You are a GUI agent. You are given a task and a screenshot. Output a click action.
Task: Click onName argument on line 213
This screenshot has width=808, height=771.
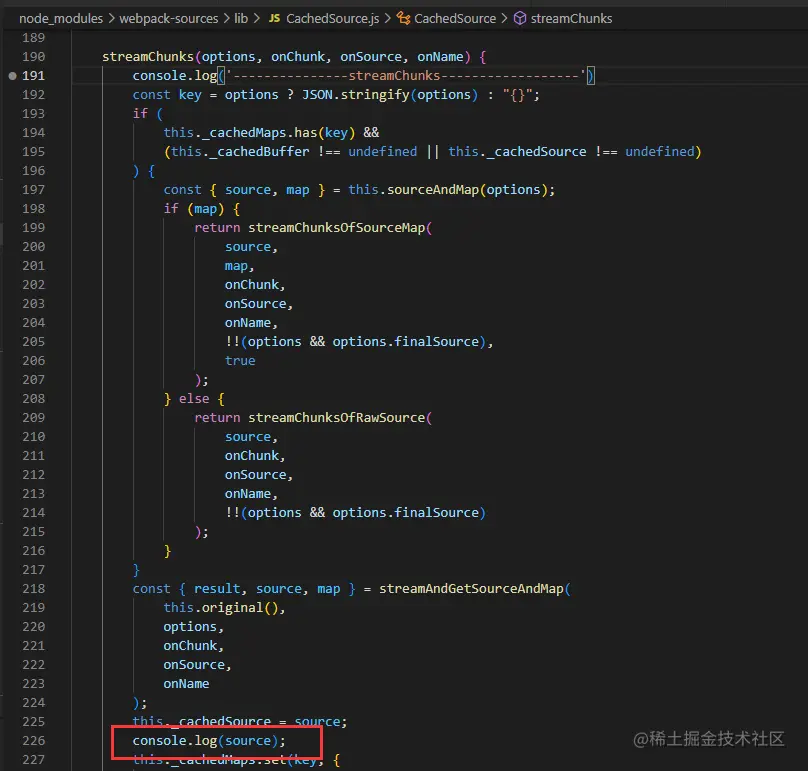(x=247, y=494)
